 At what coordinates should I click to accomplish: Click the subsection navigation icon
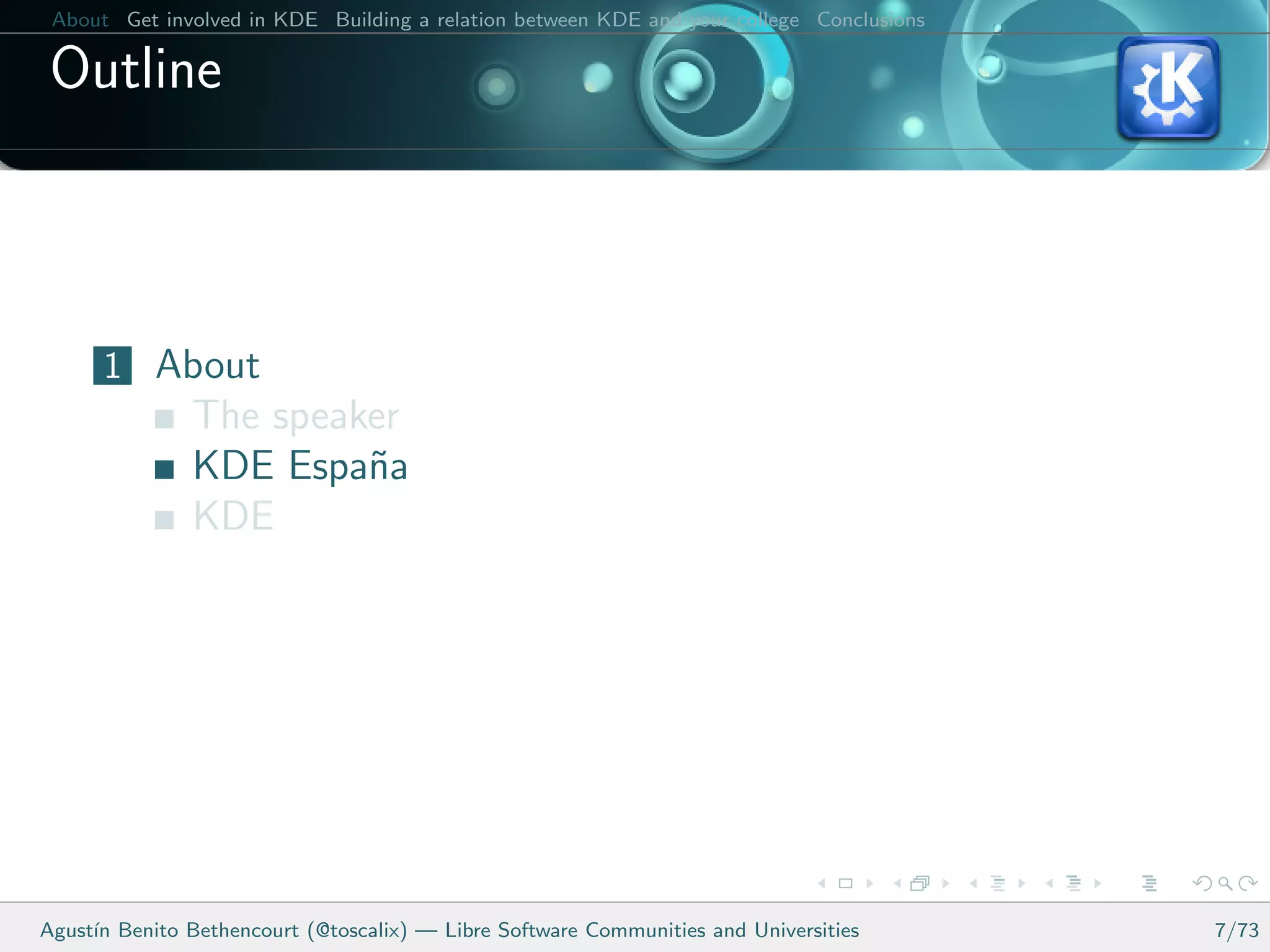(998, 883)
